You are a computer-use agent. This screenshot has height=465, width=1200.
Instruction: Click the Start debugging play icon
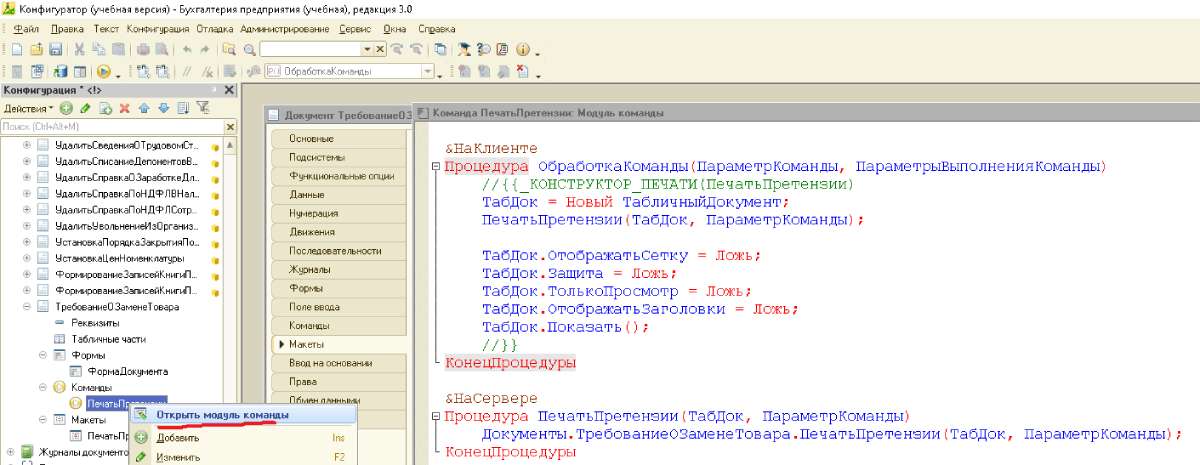pyautogui.click(x=103, y=71)
